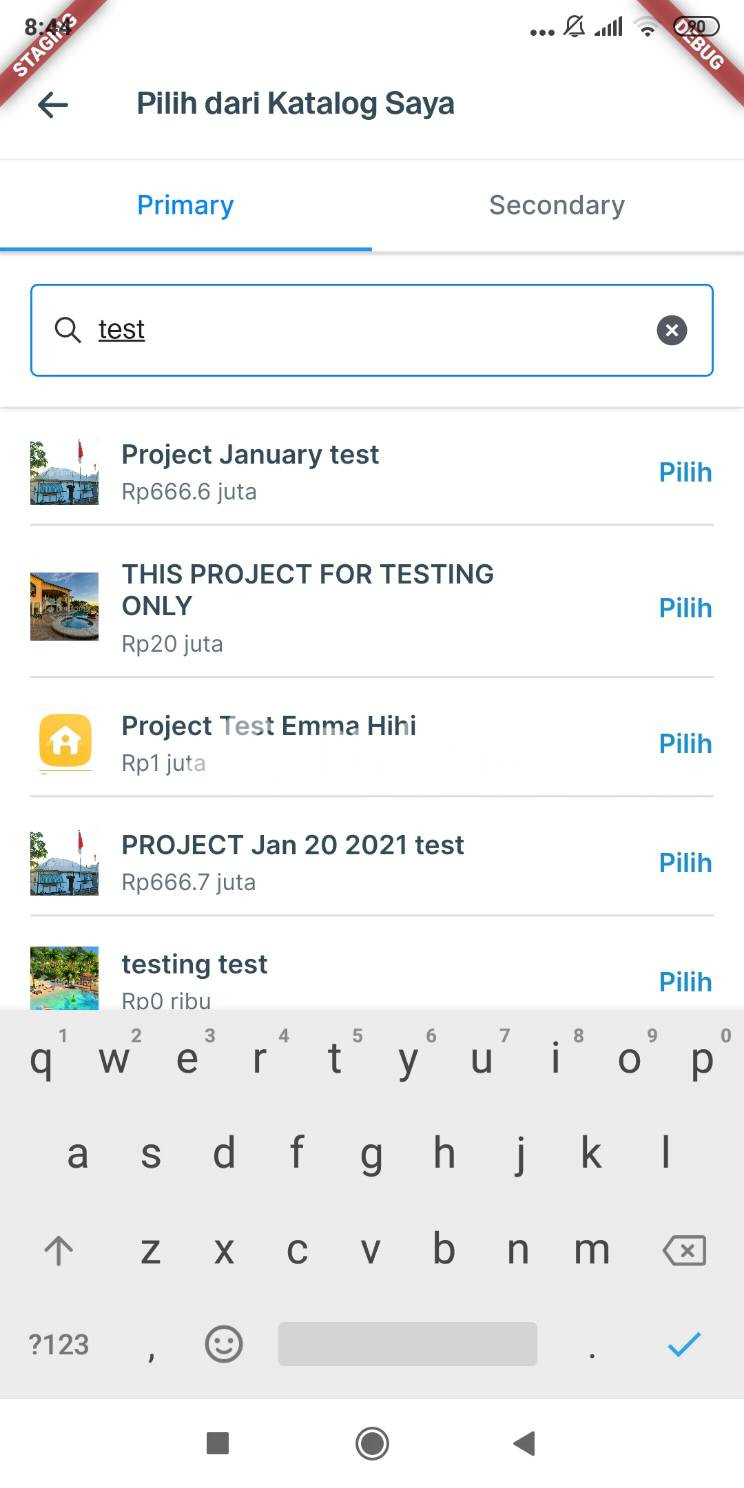Tap the search magnifier icon
The width and height of the screenshot is (744, 1488).
(x=68, y=330)
